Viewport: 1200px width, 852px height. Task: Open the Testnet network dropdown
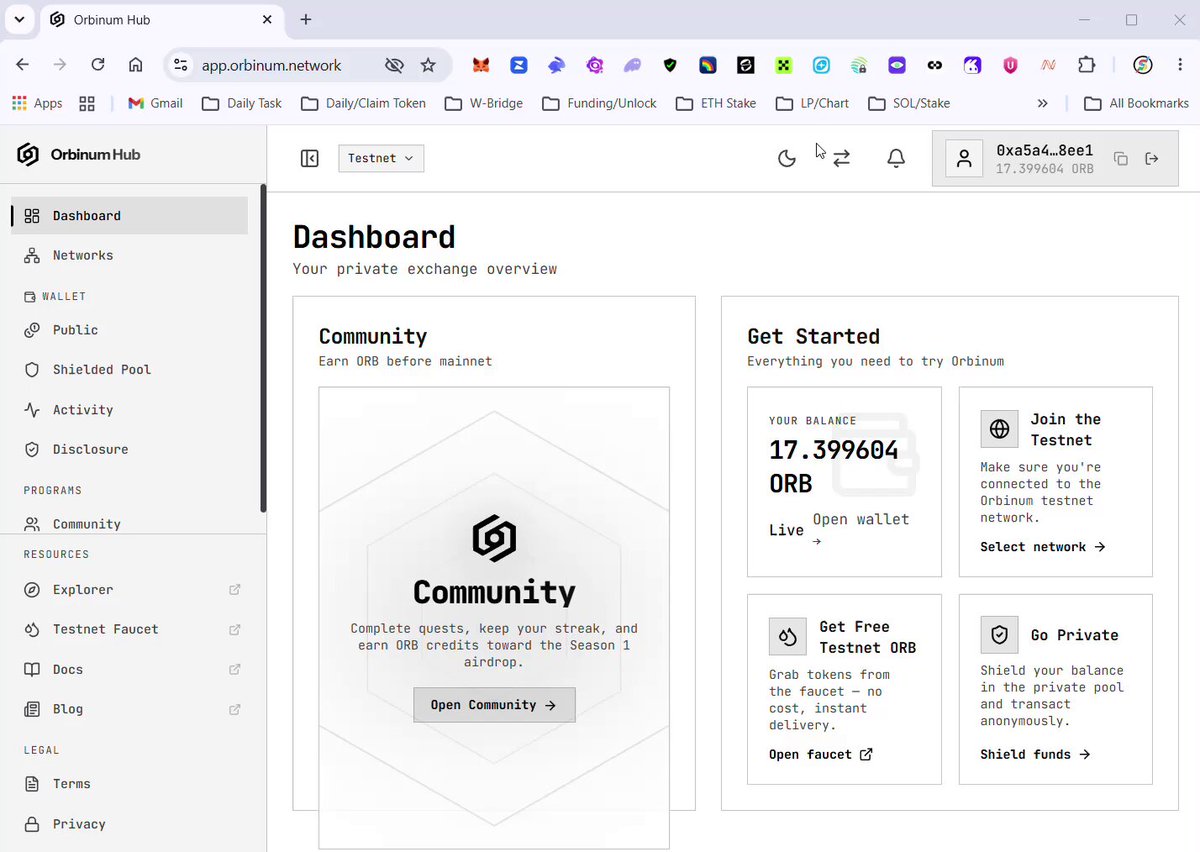(381, 158)
